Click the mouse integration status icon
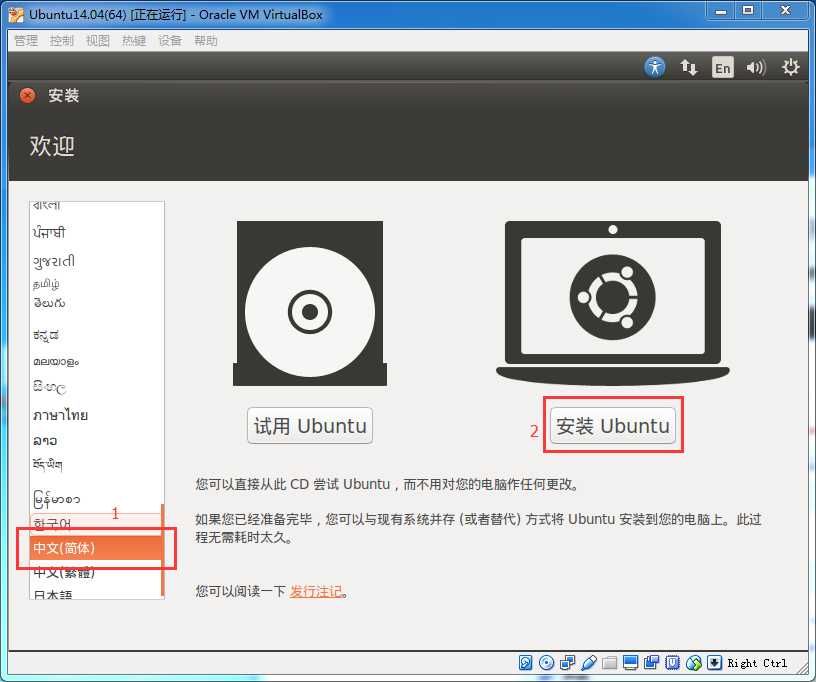816x682 pixels. [x=694, y=662]
